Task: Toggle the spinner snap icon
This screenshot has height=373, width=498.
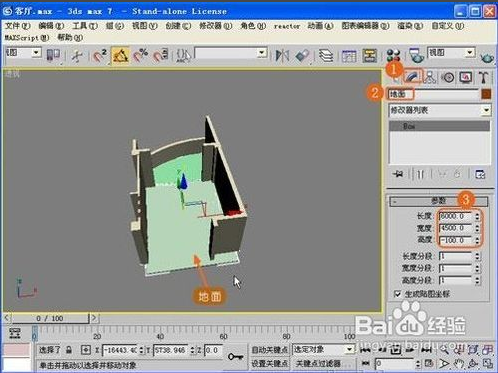Action: pos(160,55)
